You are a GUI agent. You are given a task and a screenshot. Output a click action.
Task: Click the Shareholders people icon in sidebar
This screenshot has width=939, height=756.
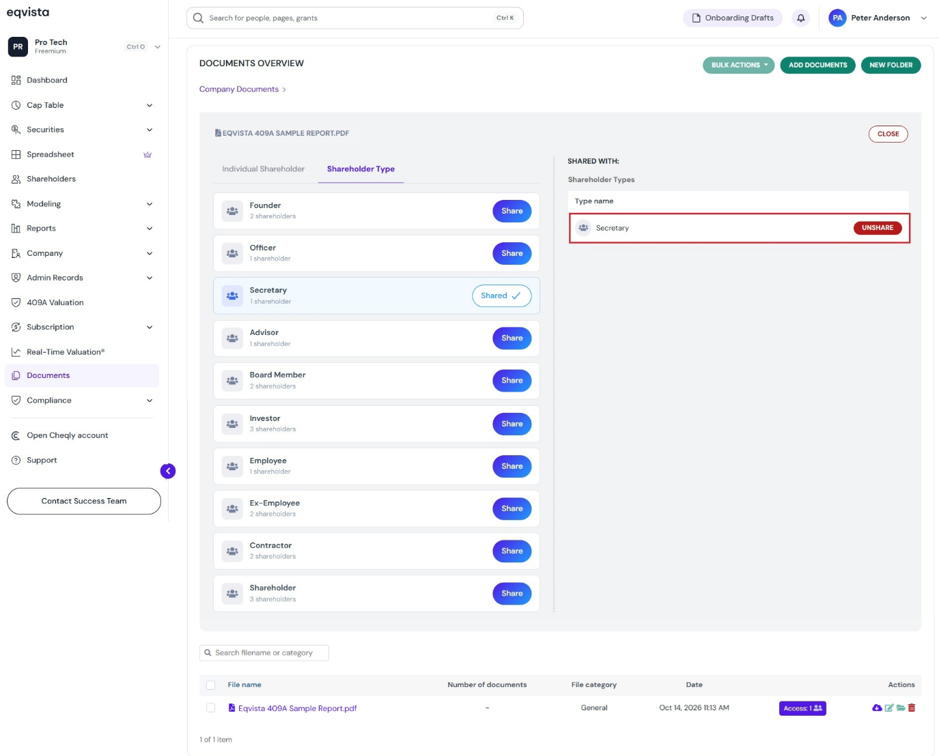(16, 179)
